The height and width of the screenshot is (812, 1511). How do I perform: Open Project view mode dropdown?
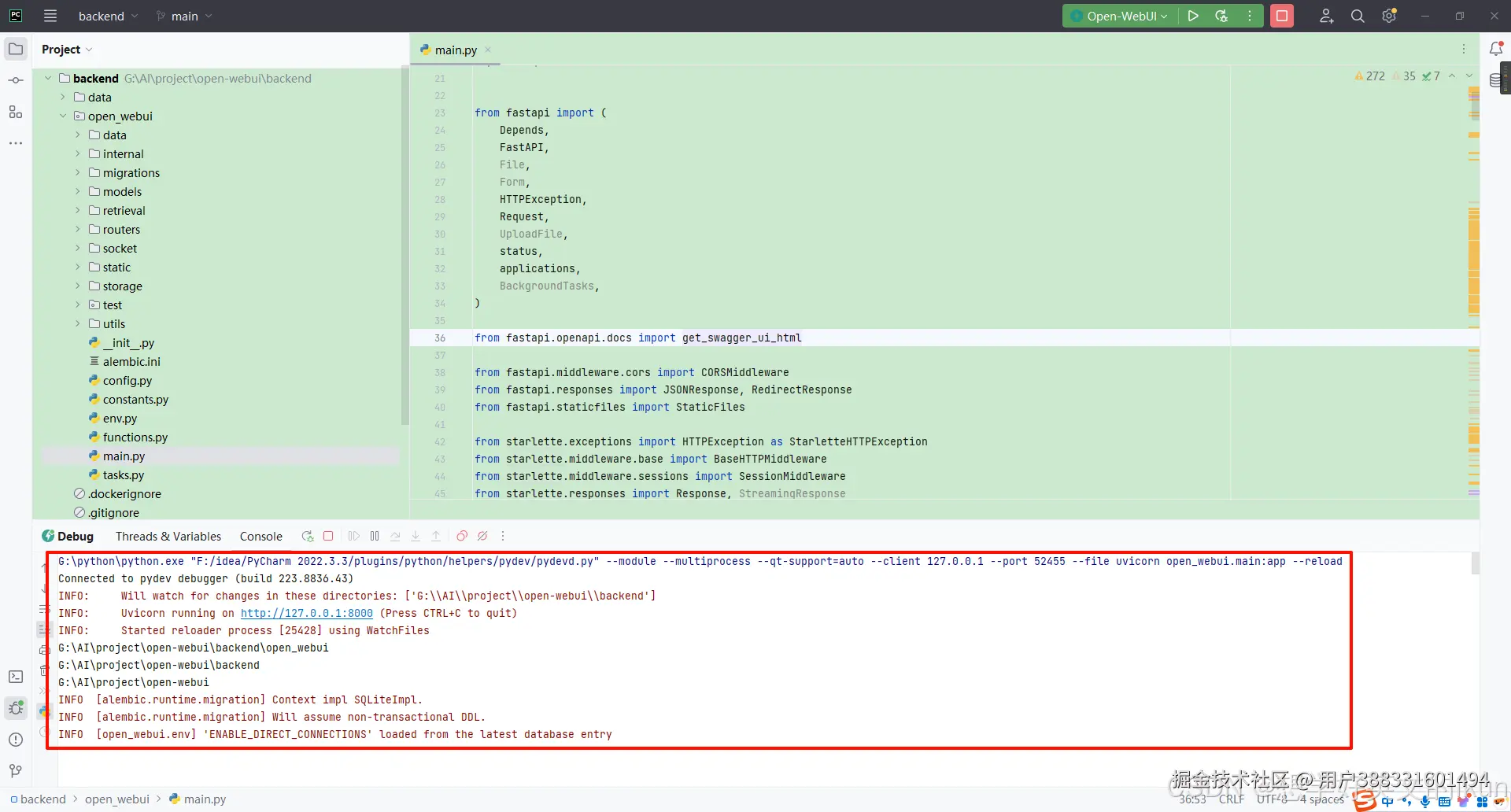(67, 49)
